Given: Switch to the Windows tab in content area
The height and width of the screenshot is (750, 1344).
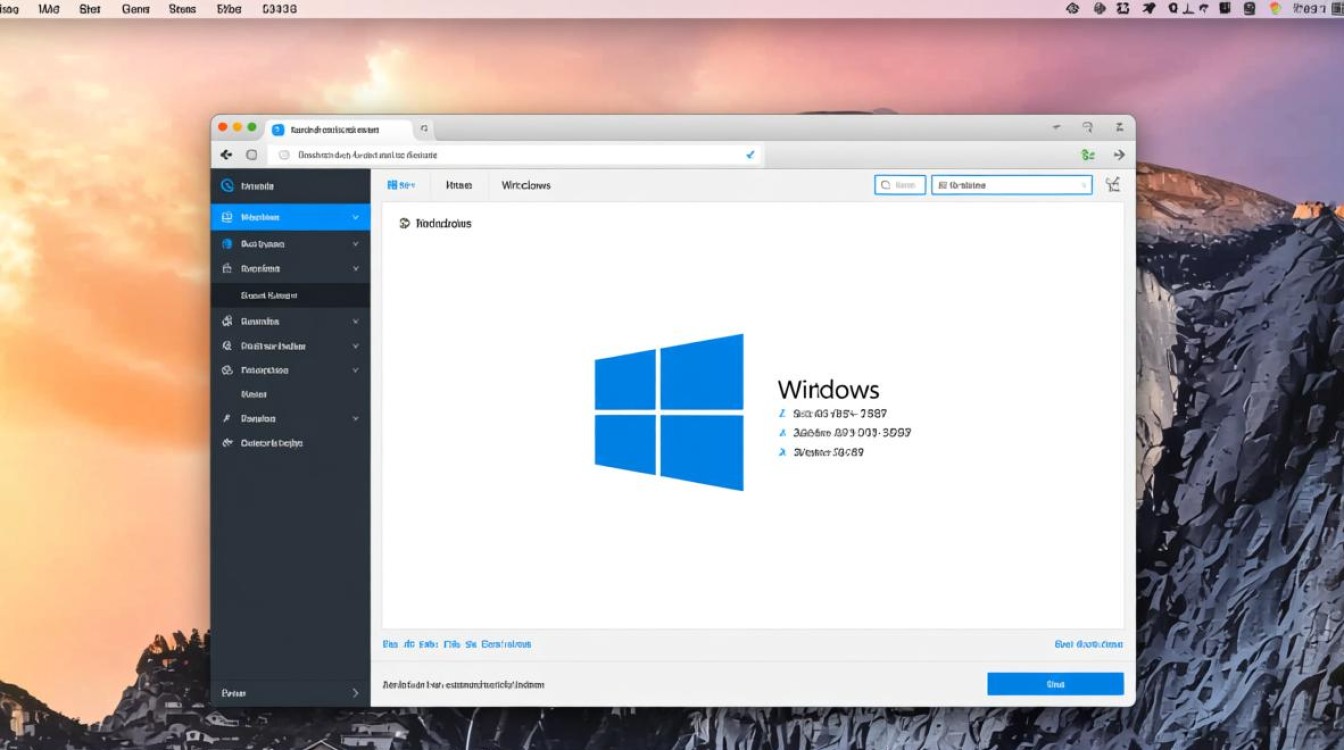Looking at the screenshot, I should pyautogui.click(x=524, y=185).
